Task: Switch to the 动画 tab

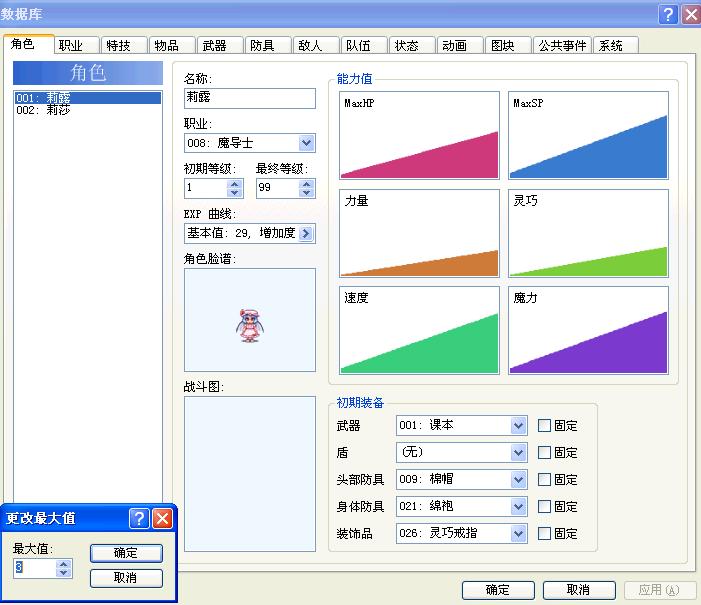Action: coord(460,46)
